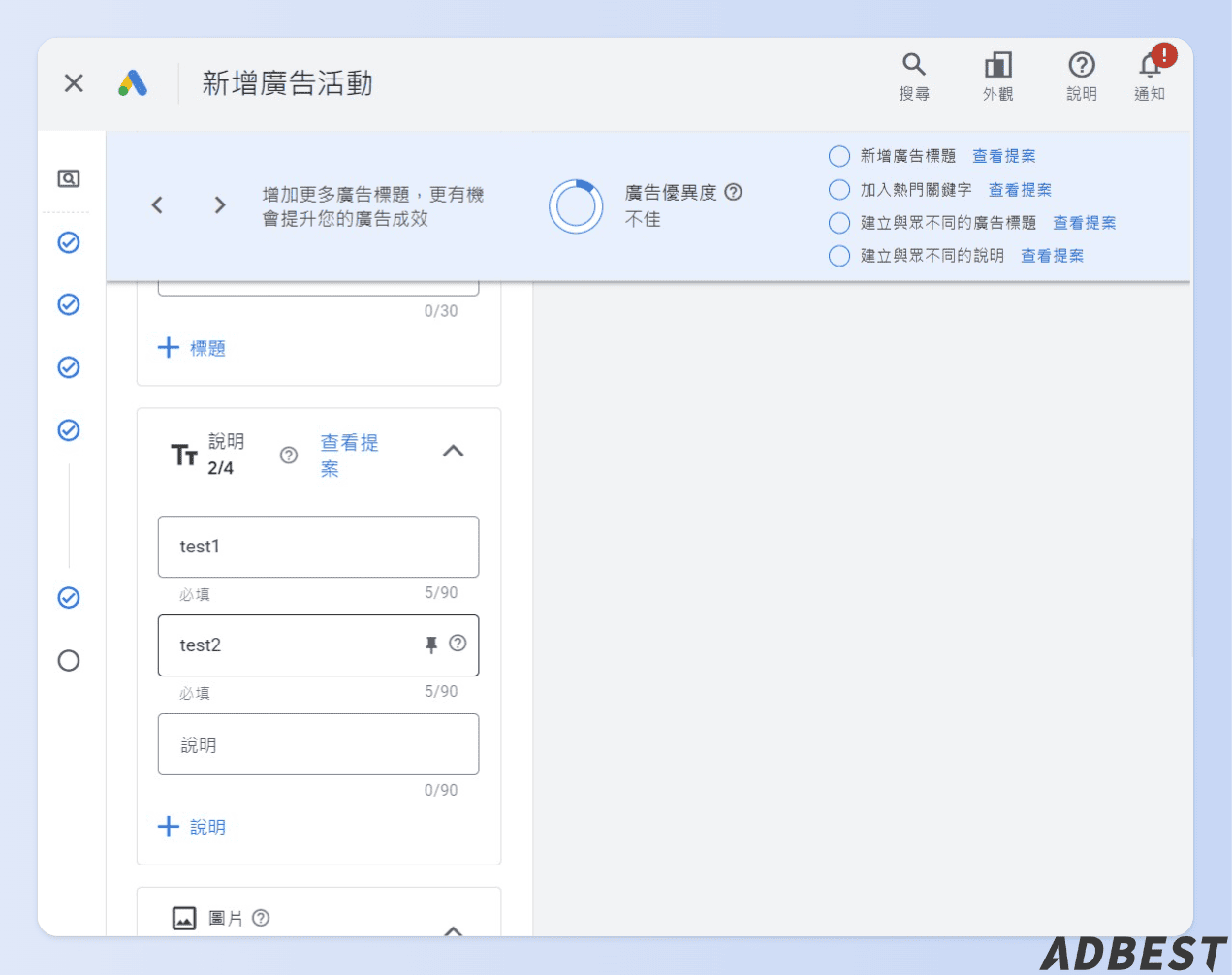This screenshot has width=1232, height=975.
Task: Click the fourth completed step checkmark in sidebar
Action: 68,429
